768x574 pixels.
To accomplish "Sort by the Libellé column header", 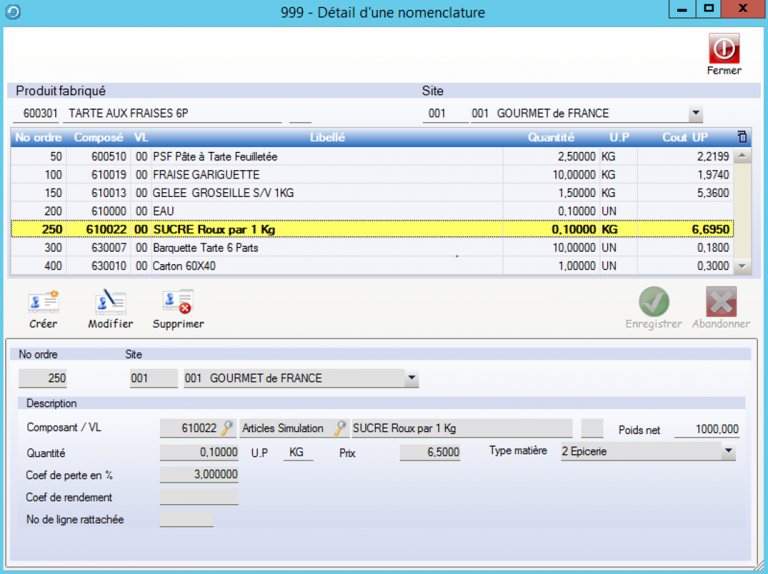I will click(326, 137).
